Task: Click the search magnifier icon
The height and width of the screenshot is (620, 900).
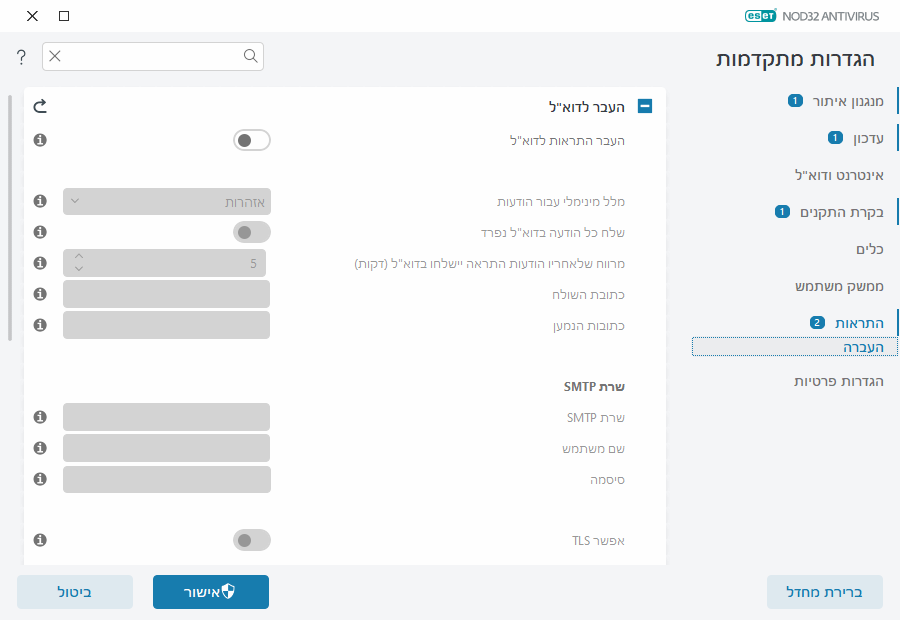Action: tap(250, 57)
